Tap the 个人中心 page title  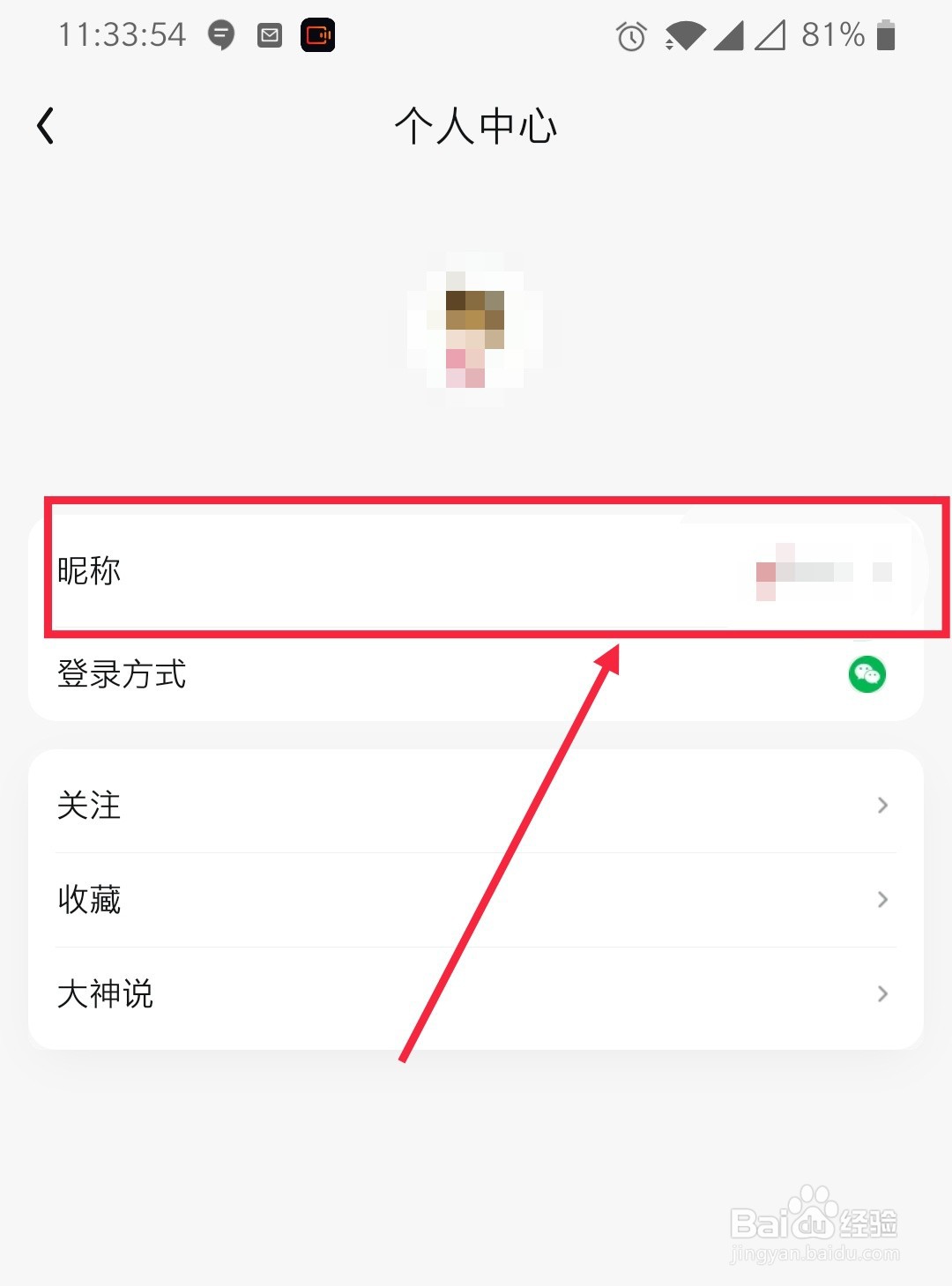(x=476, y=126)
